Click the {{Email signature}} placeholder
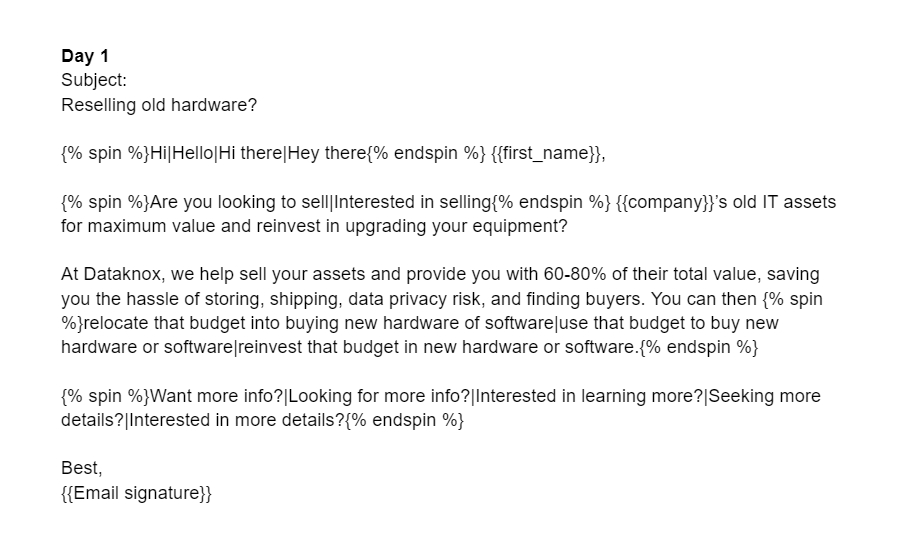 tap(136, 493)
